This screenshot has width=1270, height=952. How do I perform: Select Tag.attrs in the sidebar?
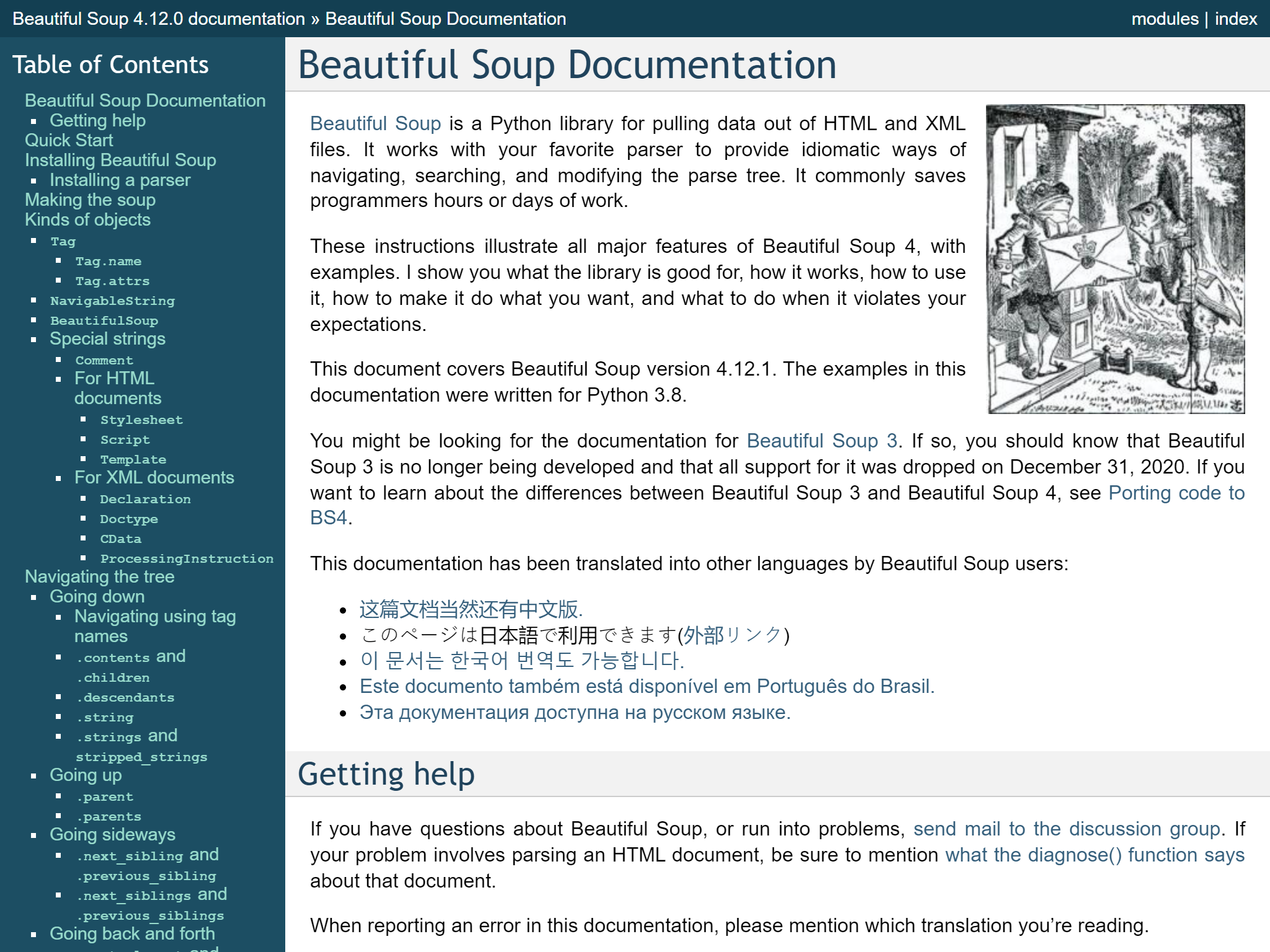[112, 281]
